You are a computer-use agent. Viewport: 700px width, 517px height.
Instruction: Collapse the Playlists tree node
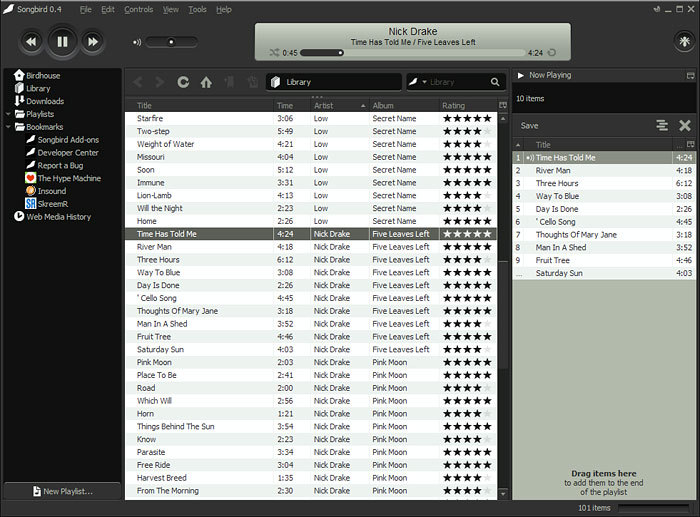8,114
